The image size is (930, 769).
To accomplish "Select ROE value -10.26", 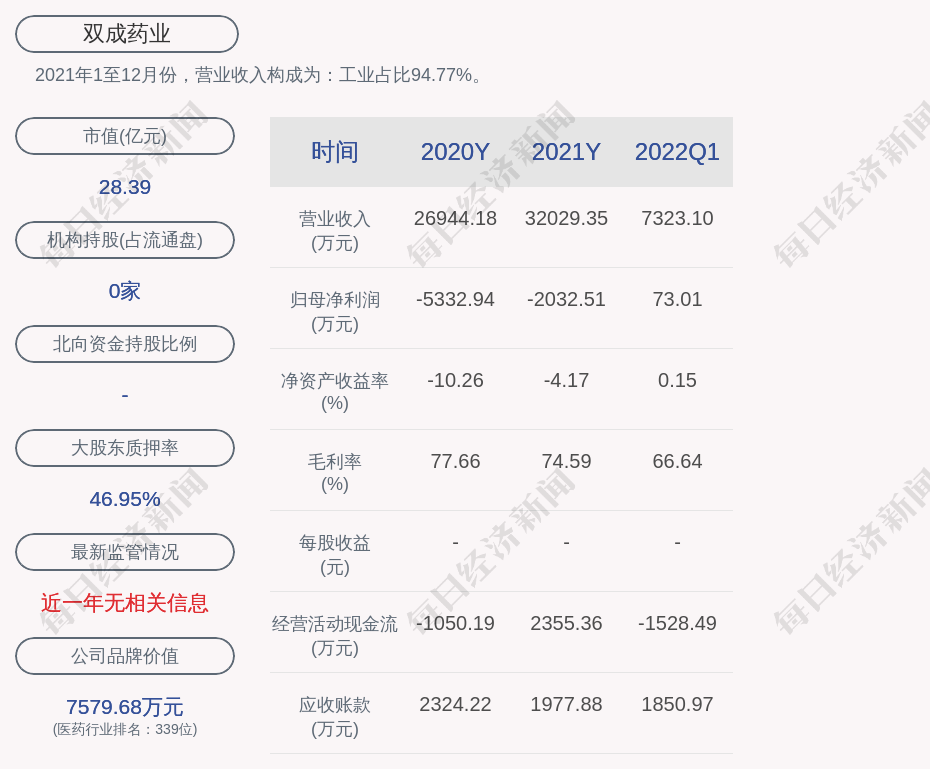I will point(455,380).
